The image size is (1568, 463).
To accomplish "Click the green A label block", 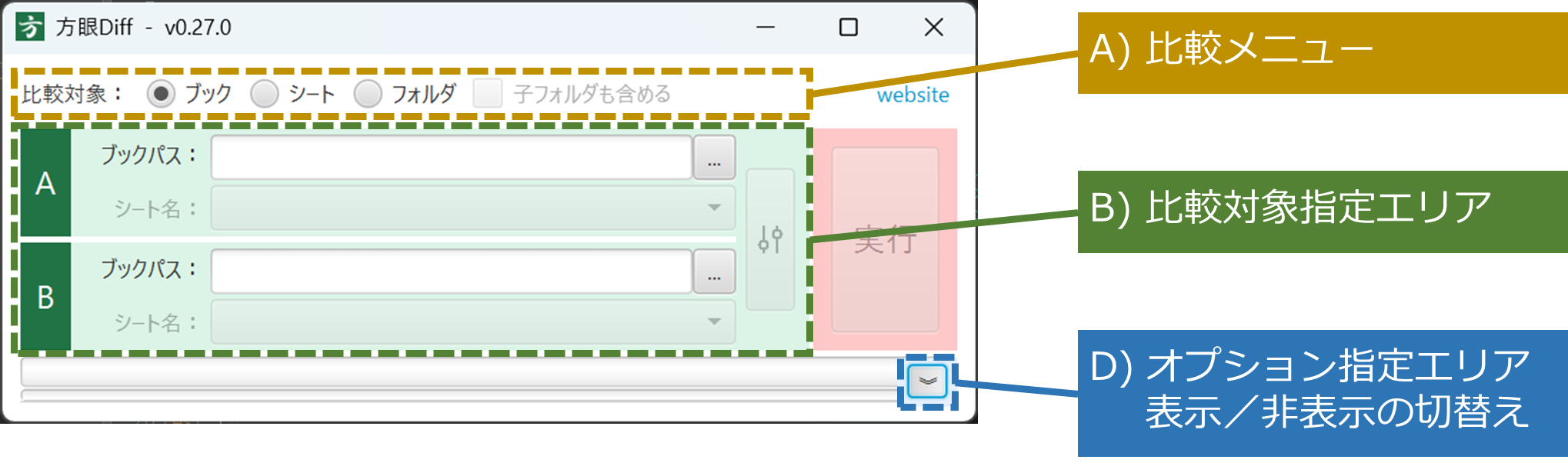I will pos(45,183).
